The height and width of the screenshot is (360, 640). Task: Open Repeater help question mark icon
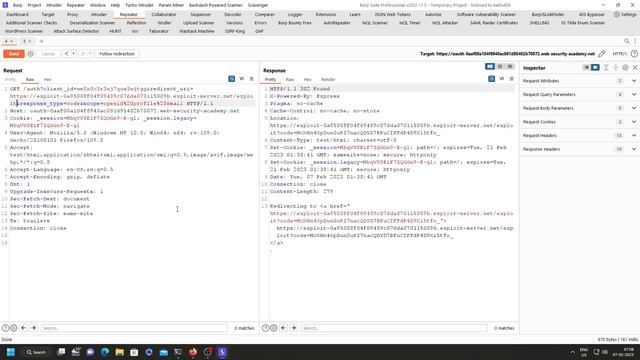[634, 54]
